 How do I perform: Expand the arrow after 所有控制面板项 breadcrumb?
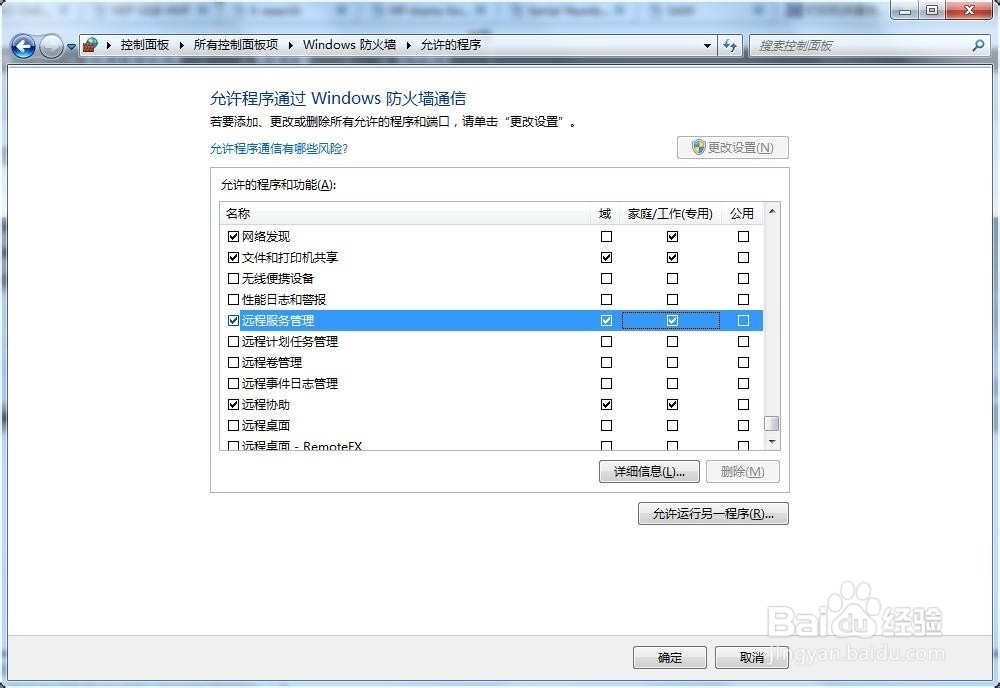291,45
